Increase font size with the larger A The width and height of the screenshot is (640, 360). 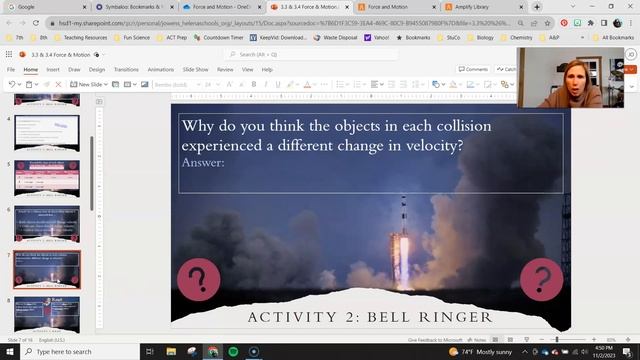(x=229, y=84)
